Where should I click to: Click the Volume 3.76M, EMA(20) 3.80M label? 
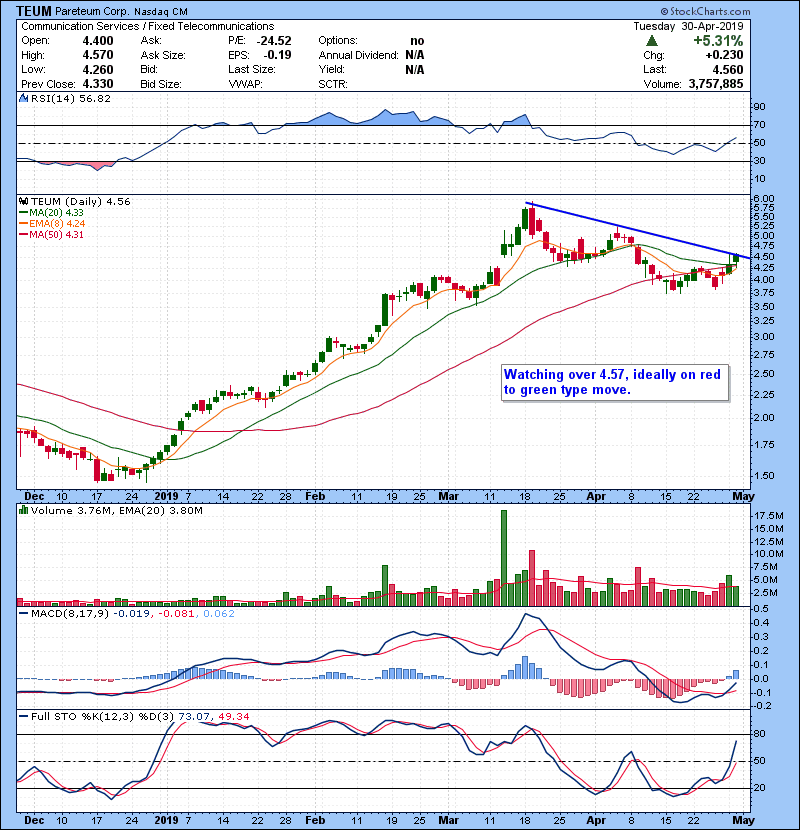pyautogui.click(x=116, y=511)
